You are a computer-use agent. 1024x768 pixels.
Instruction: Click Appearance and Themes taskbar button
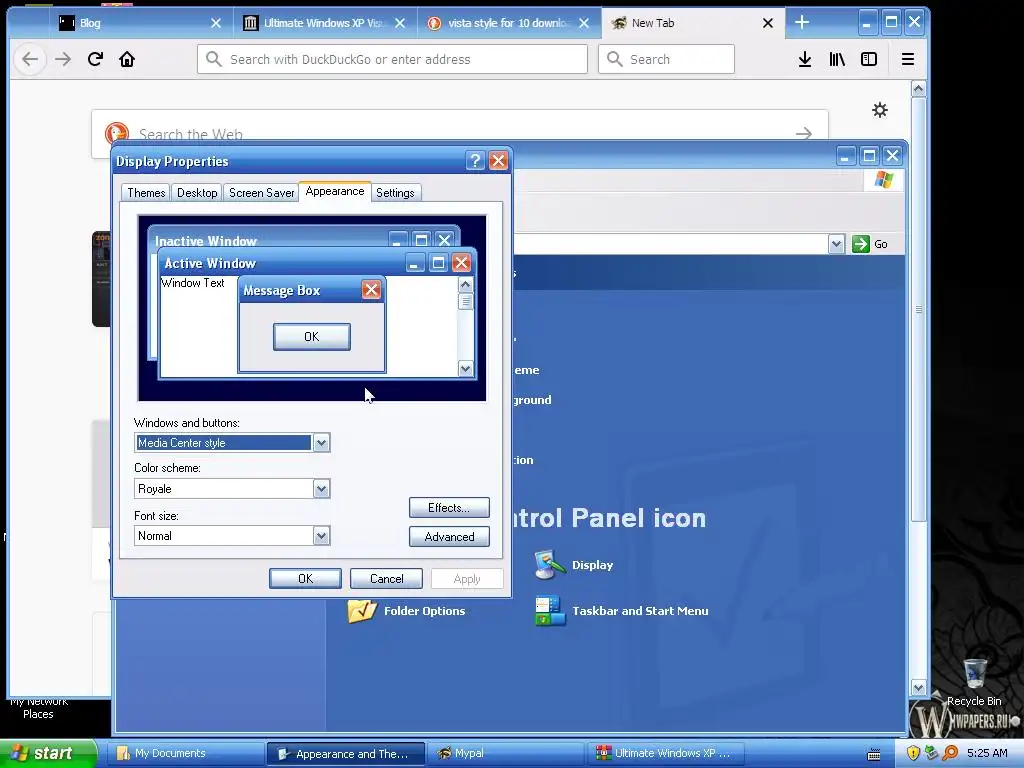[345, 754]
